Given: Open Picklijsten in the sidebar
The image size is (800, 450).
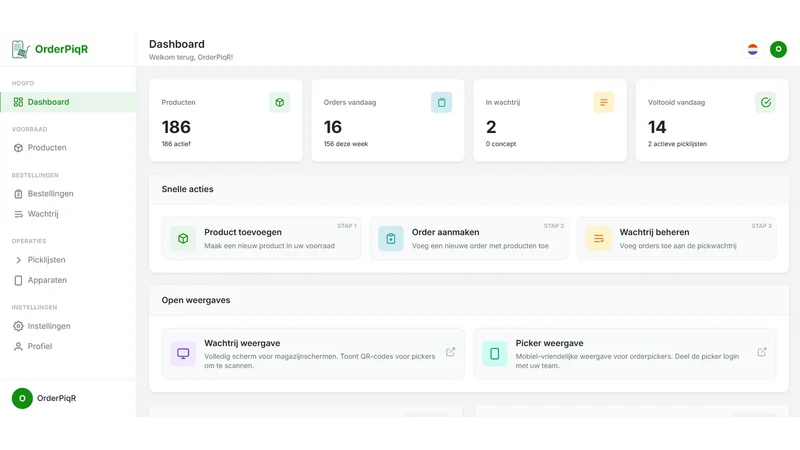Looking at the screenshot, I should tap(68, 260).
